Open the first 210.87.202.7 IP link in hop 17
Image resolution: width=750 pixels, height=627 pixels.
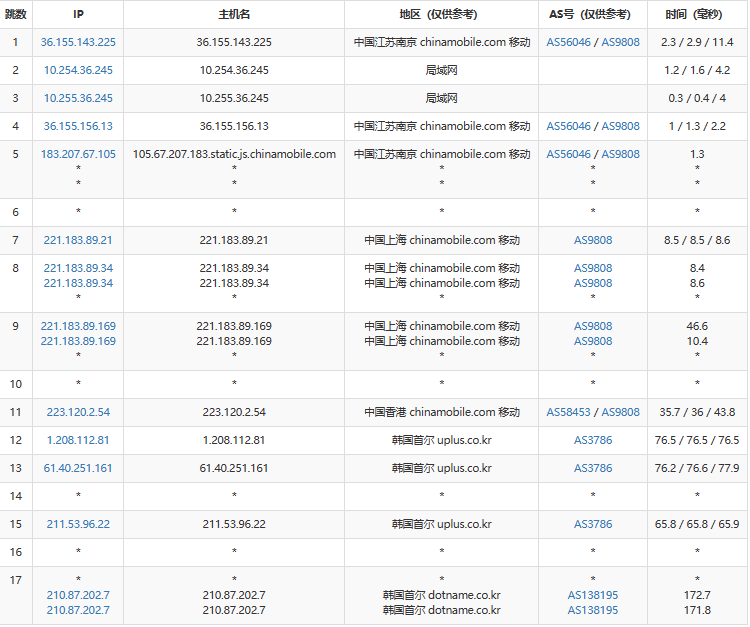pyautogui.click(x=78, y=595)
